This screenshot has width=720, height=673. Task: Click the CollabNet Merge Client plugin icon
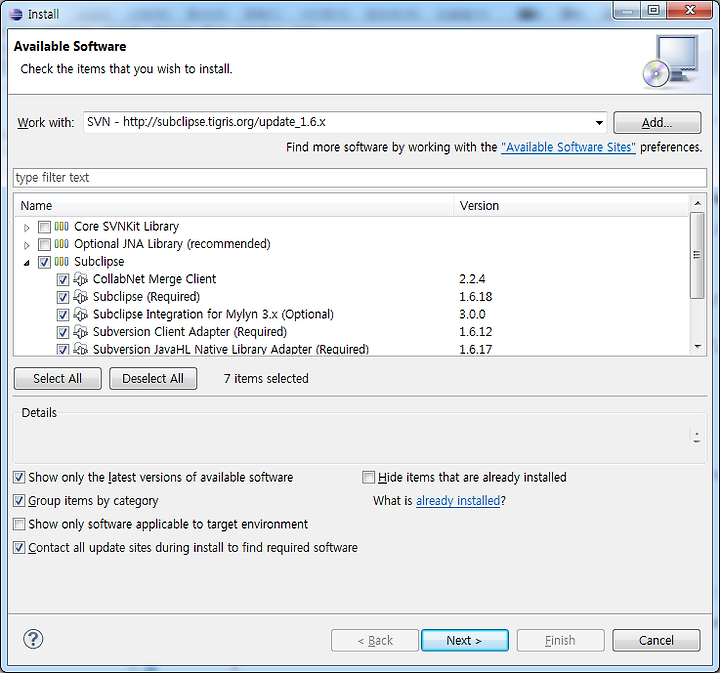click(x=80, y=279)
